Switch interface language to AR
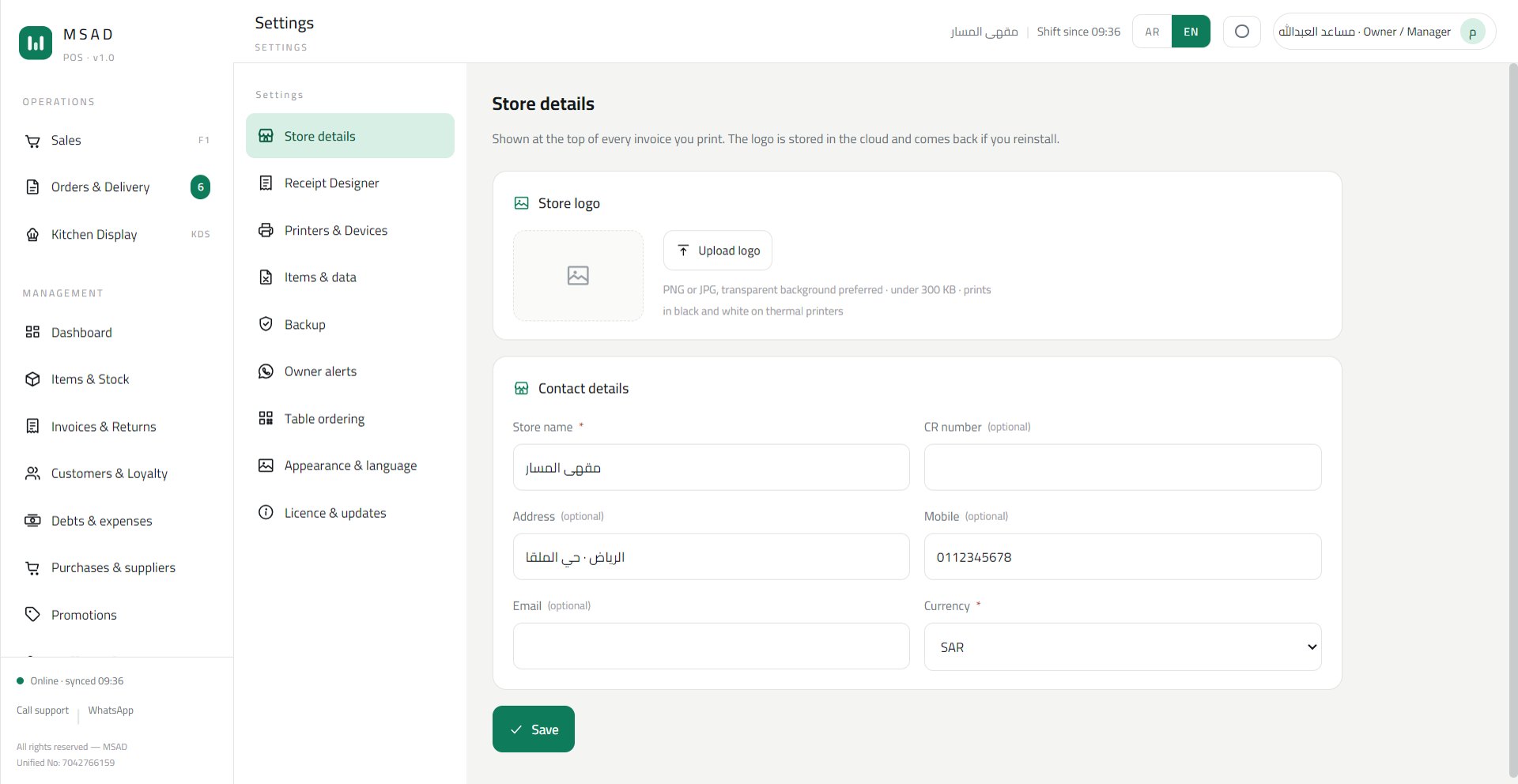The height and width of the screenshot is (784, 1518). click(1152, 32)
